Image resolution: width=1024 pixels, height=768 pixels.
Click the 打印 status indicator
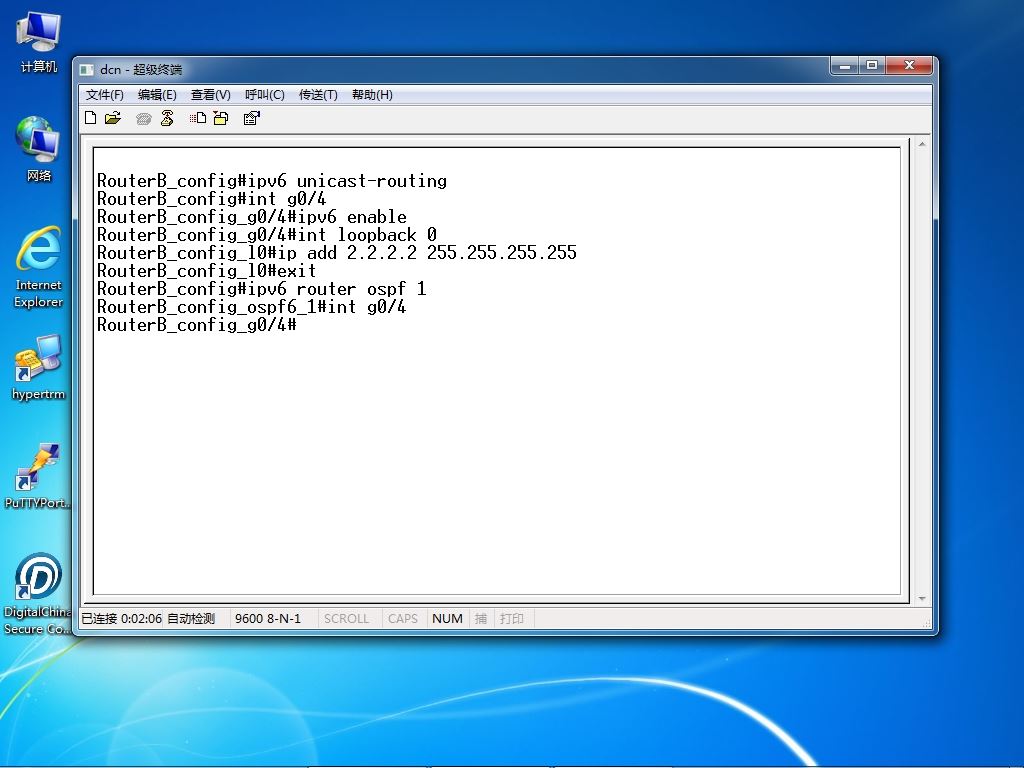click(x=511, y=618)
